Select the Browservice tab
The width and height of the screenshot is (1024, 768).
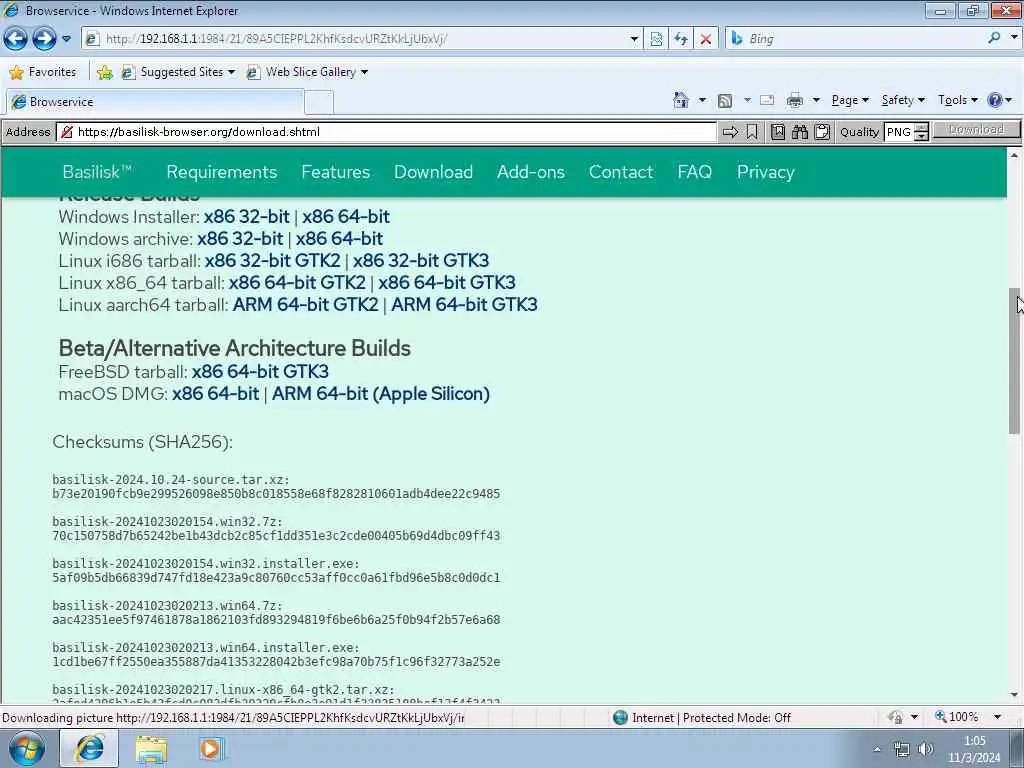coord(155,102)
